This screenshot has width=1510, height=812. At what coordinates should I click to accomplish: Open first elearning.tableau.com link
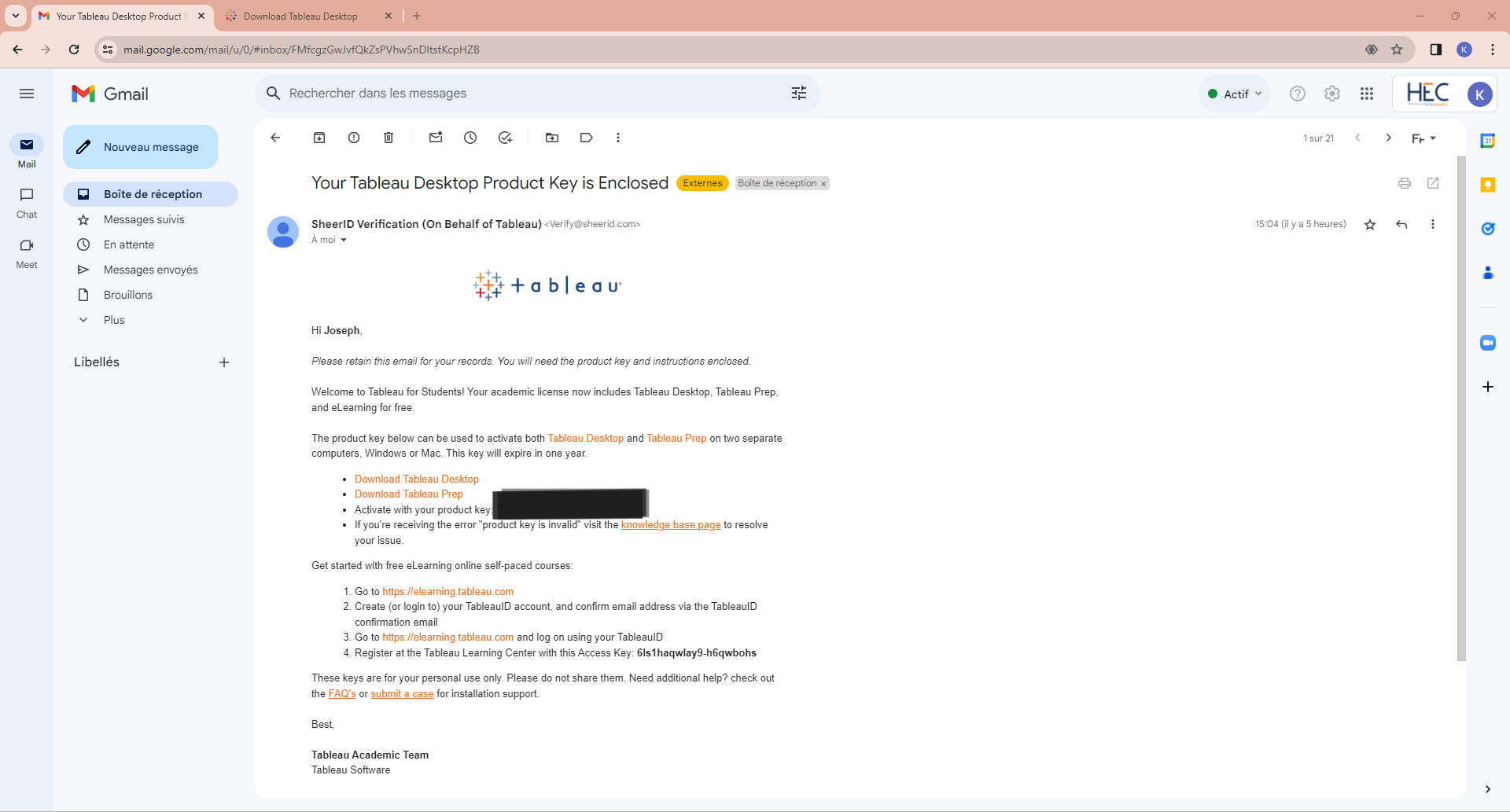(x=448, y=591)
